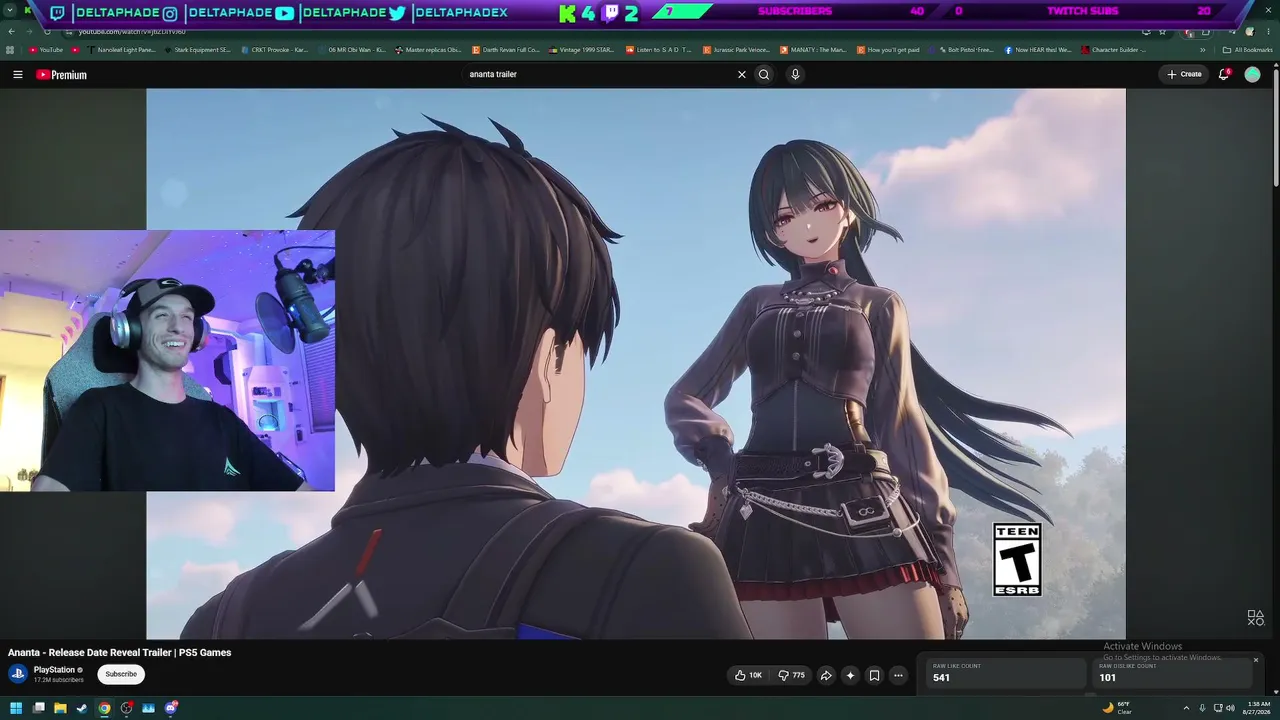Open the Jurassic Park bookmark

pos(736,50)
